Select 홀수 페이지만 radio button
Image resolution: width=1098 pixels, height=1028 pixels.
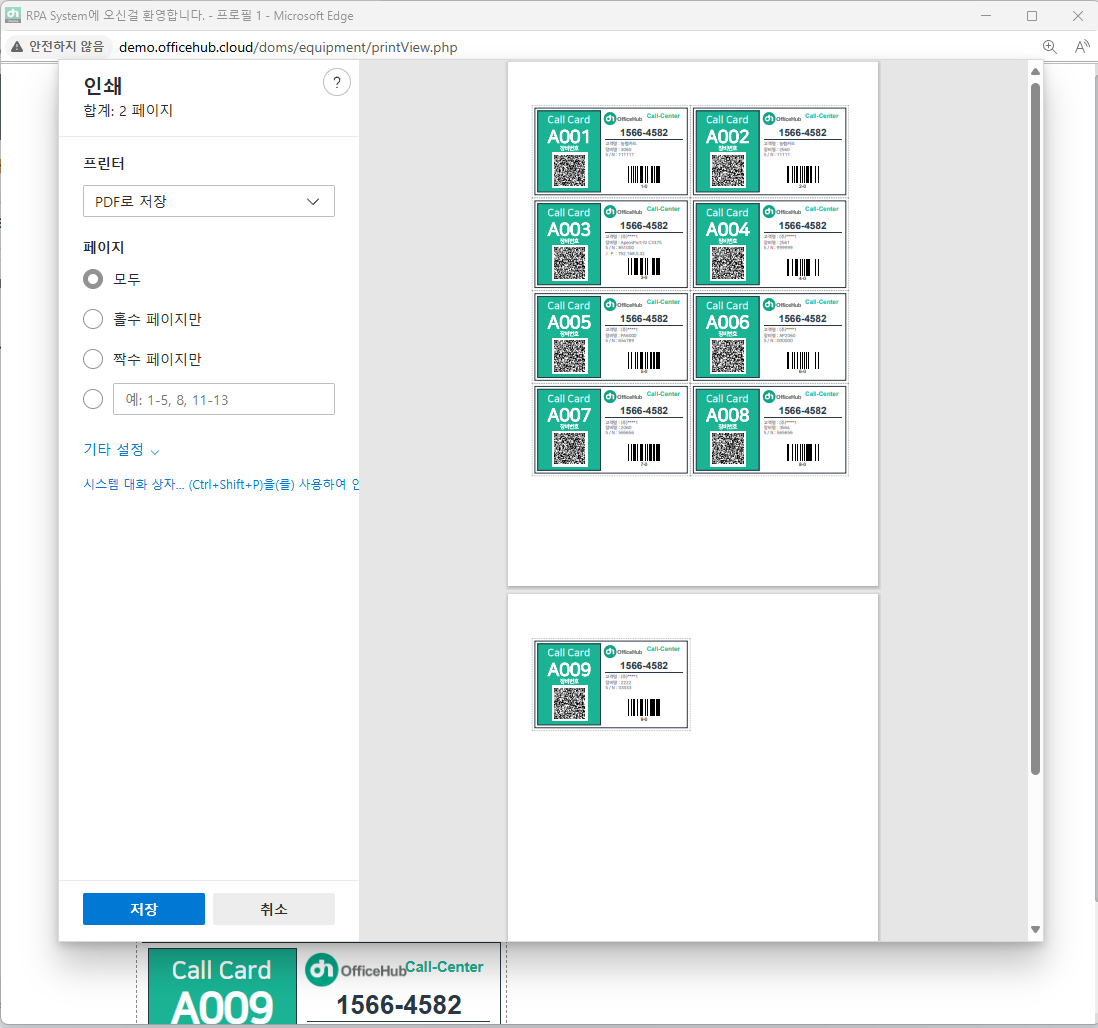pos(93,319)
